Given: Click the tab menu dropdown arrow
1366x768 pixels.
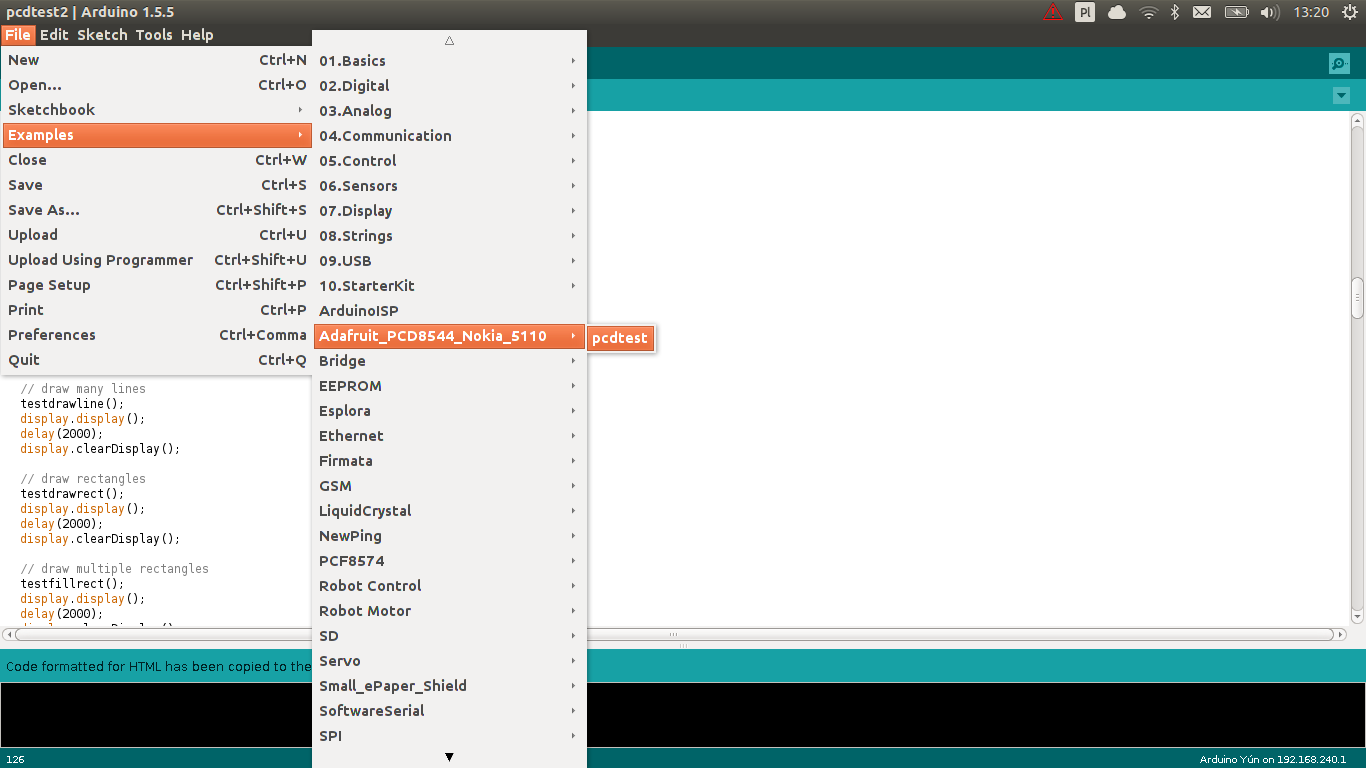Looking at the screenshot, I should point(1341,96).
